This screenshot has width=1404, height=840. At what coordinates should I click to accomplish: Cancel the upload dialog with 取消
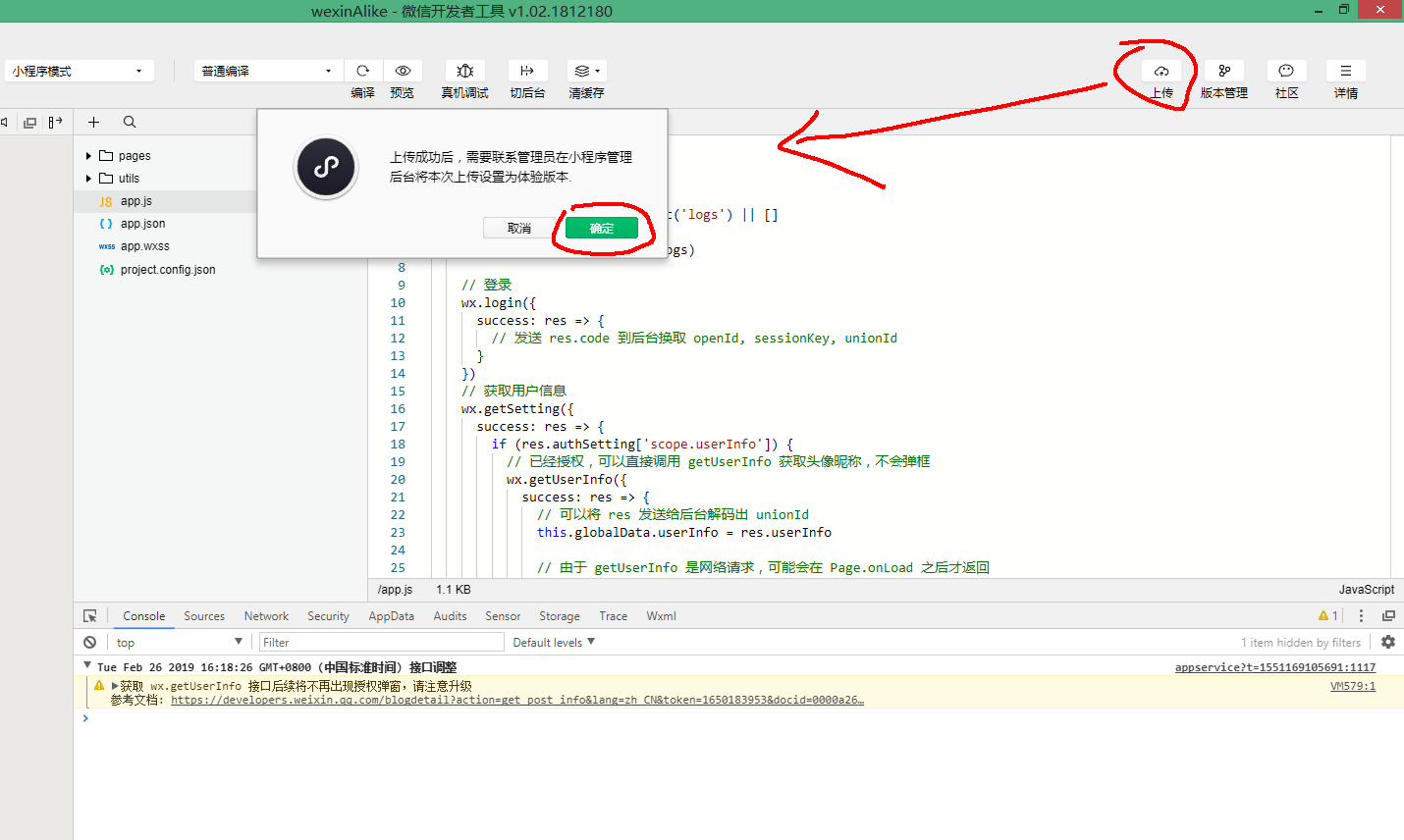[519, 228]
